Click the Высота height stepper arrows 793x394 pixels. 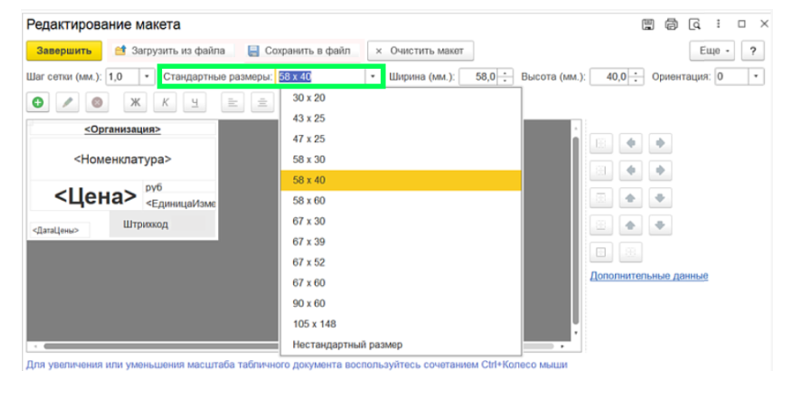(x=637, y=77)
